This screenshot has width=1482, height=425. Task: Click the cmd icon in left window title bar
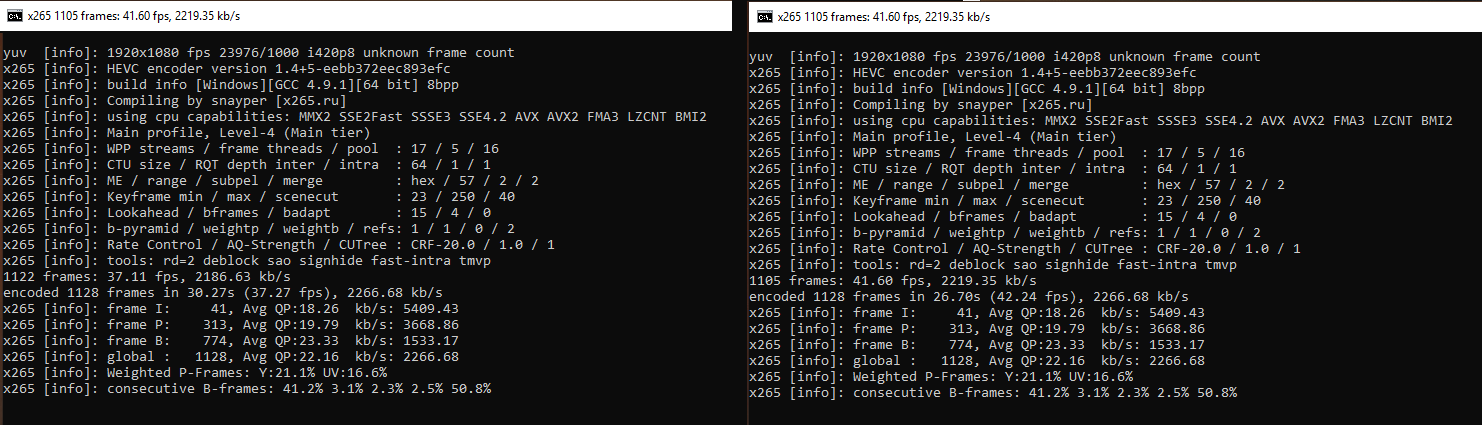point(13,16)
